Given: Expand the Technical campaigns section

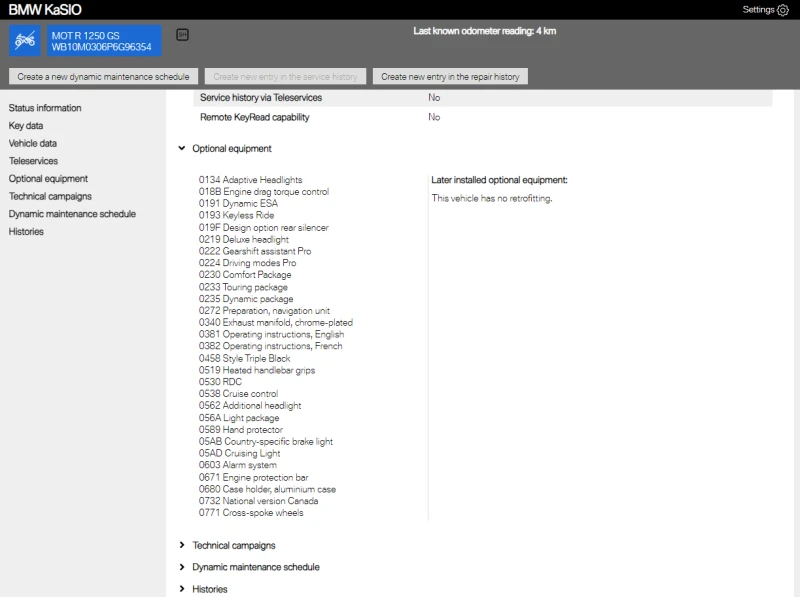Looking at the screenshot, I should click(181, 546).
